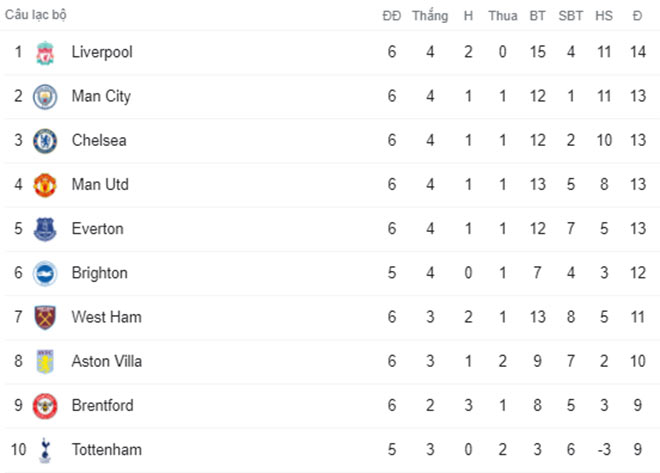Click the Brighton club badge
660x473 pixels.
(45, 273)
